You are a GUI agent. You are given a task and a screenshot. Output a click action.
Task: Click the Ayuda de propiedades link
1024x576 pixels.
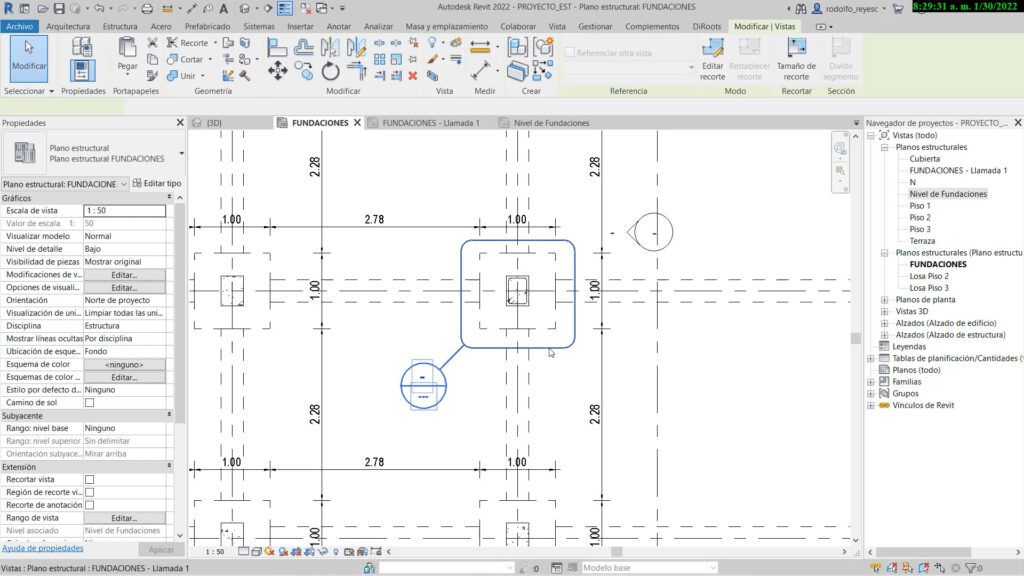pyautogui.click(x=42, y=548)
